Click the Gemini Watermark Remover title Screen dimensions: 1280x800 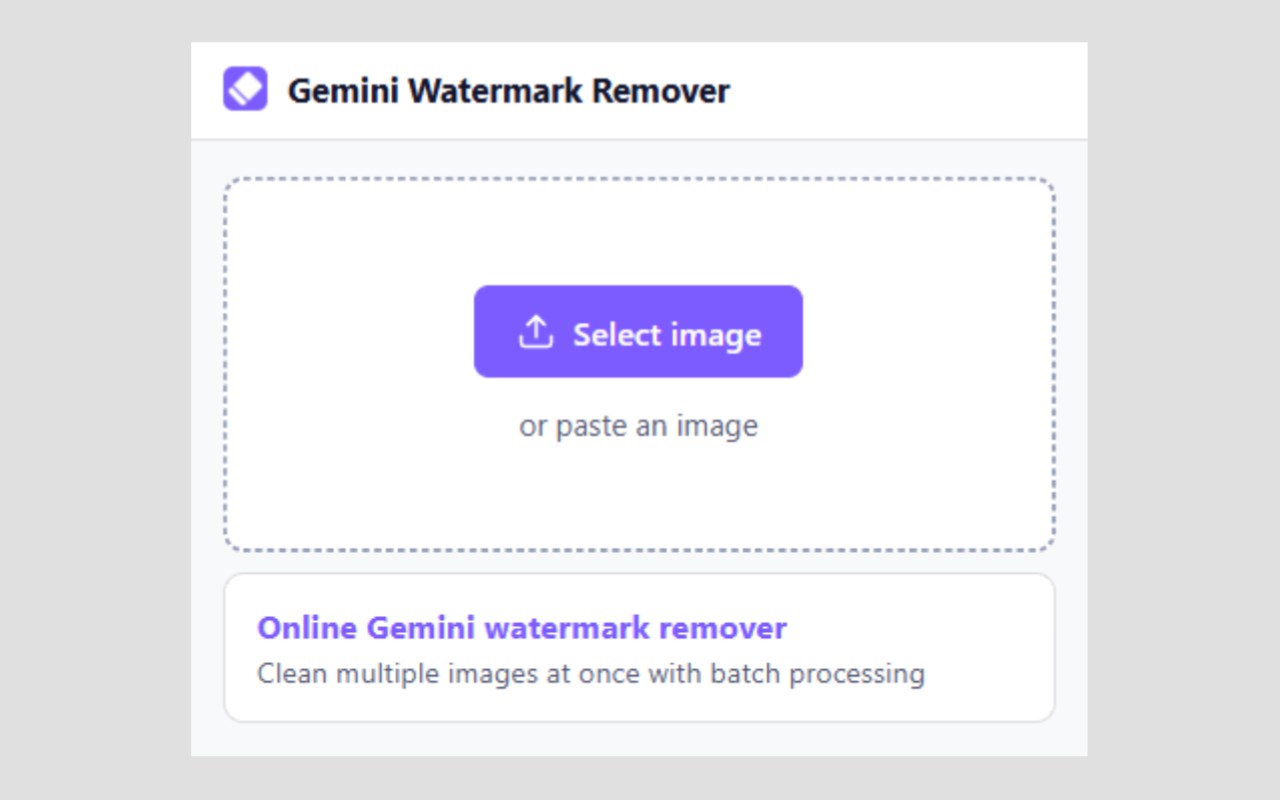(x=509, y=91)
